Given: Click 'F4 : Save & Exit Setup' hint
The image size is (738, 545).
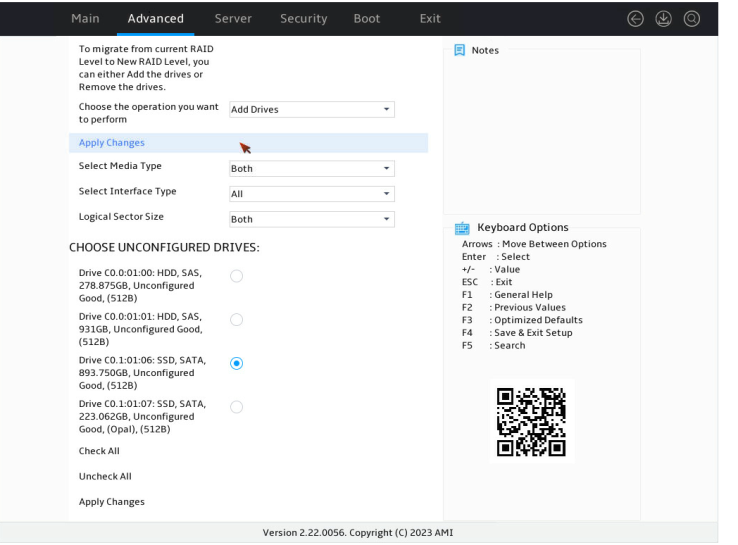Looking at the screenshot, I should coord(517,333).
